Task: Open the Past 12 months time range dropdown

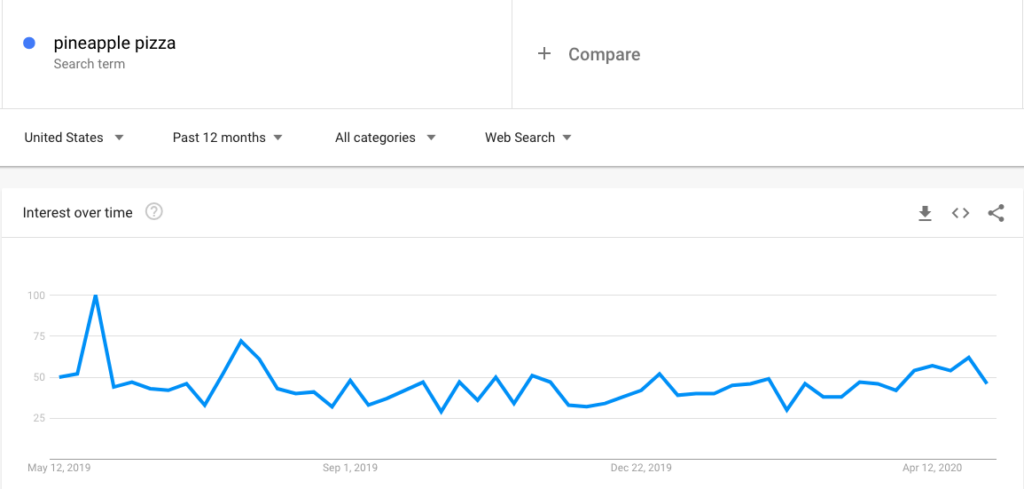Action: point(227,138)
